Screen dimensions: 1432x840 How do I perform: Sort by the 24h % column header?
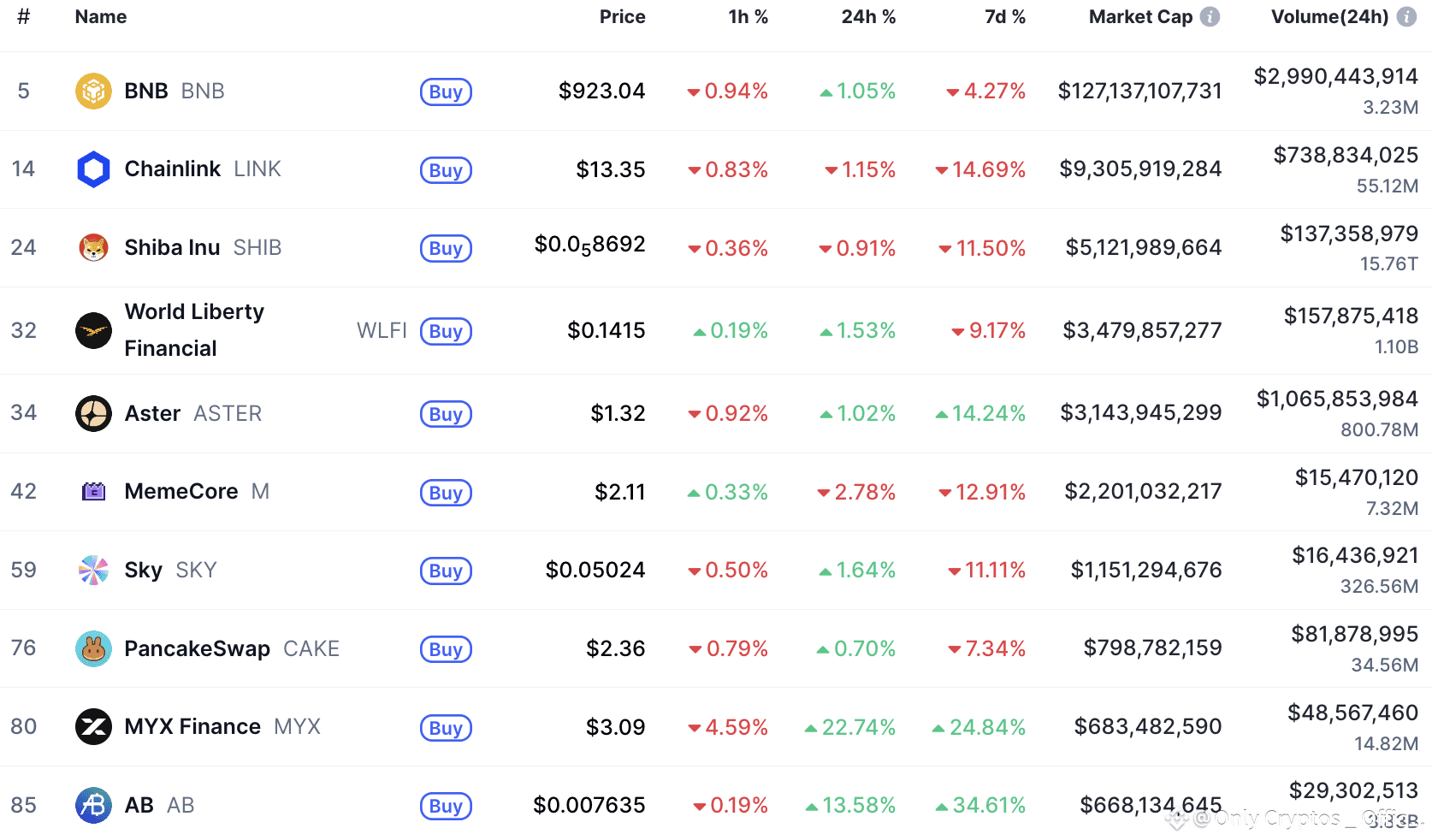867,17
